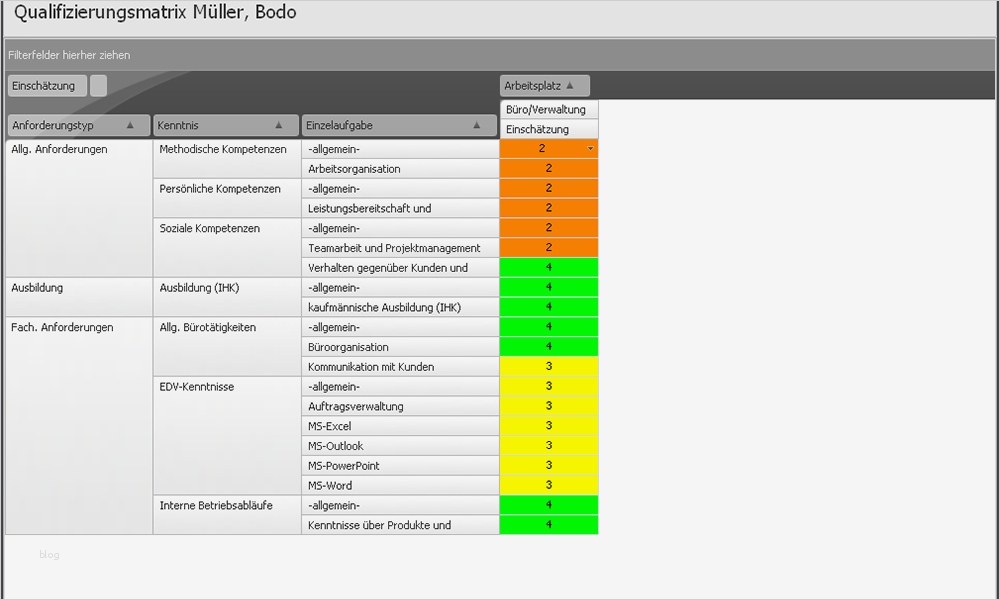Click the MS-PowerPoint task row
This screenshot has width=1000, height=600.
(401, 465)
